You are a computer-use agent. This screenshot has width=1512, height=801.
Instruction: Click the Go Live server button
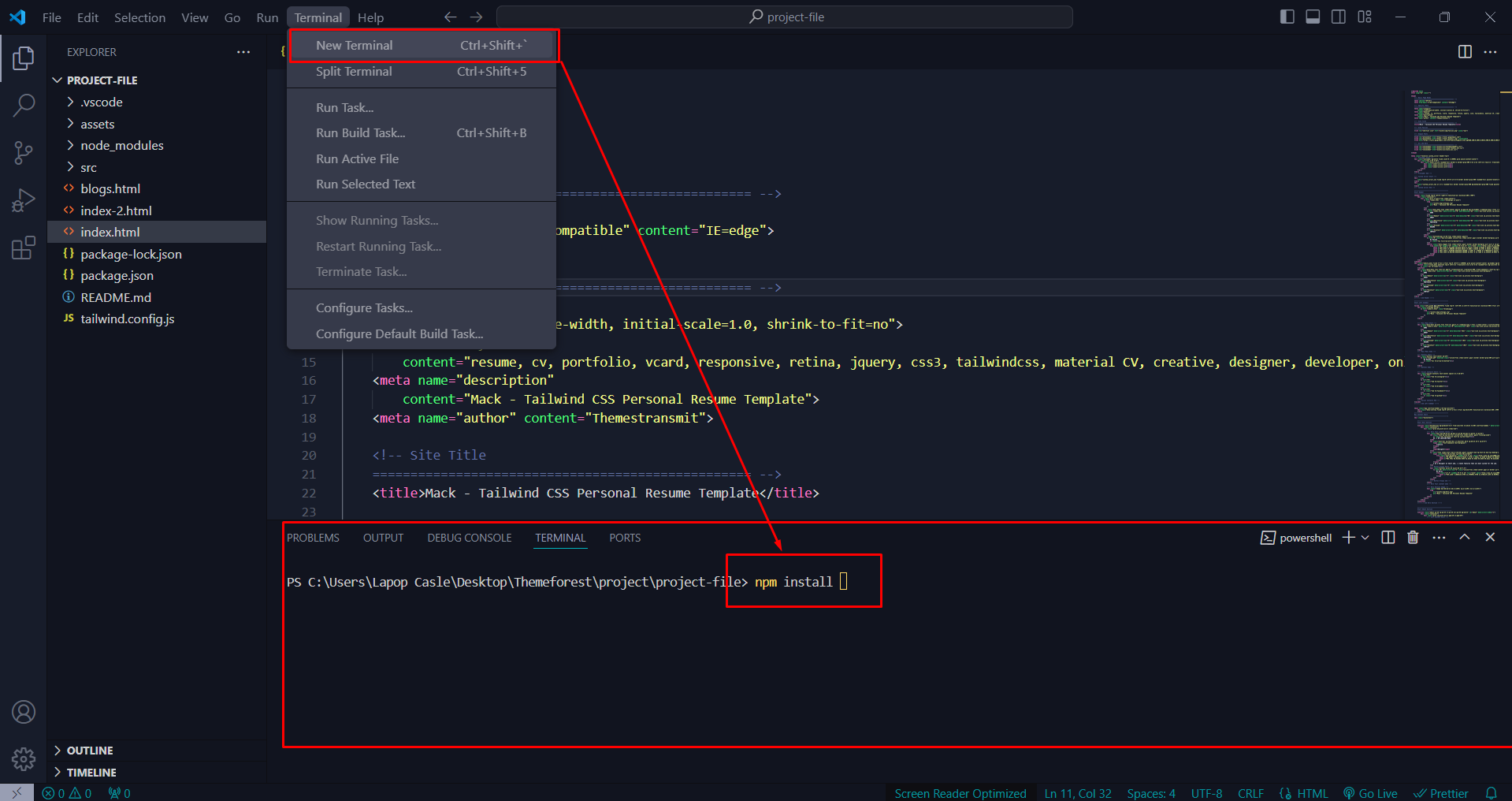[1370, 793]
